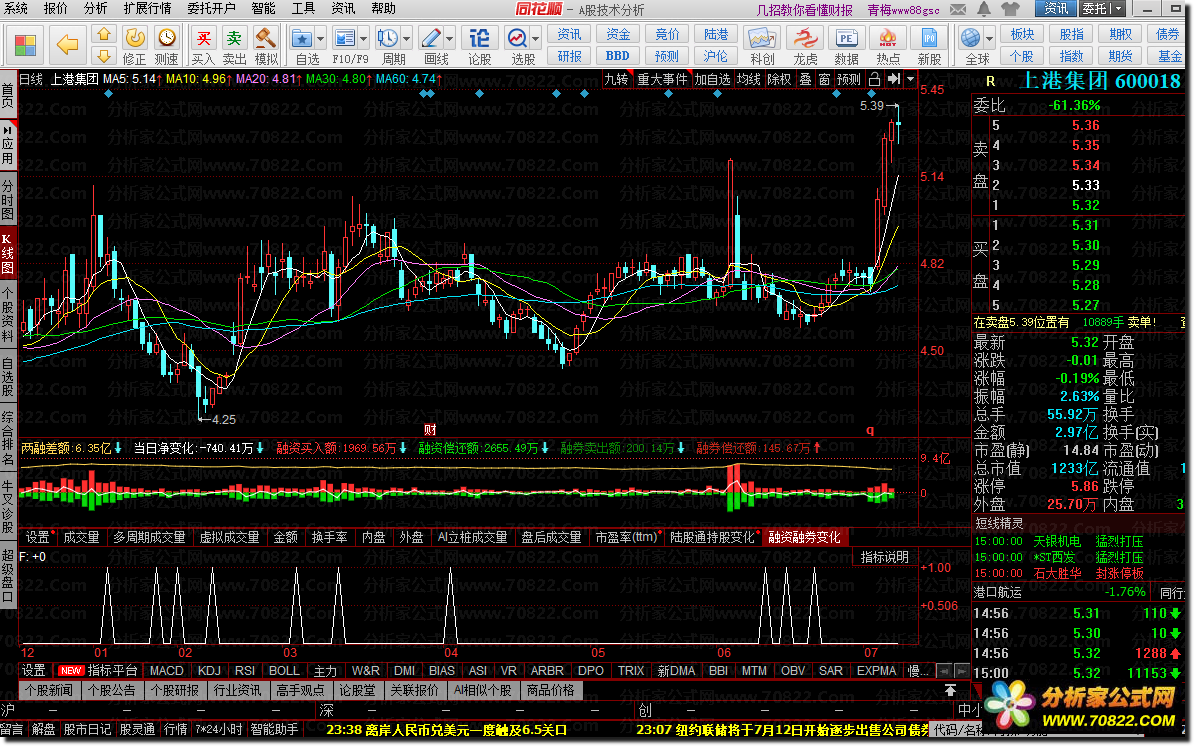Expand the 全球 globe dropdown arrow
Viewport: 1195px width, 746px height.
(x=989, y=38)
